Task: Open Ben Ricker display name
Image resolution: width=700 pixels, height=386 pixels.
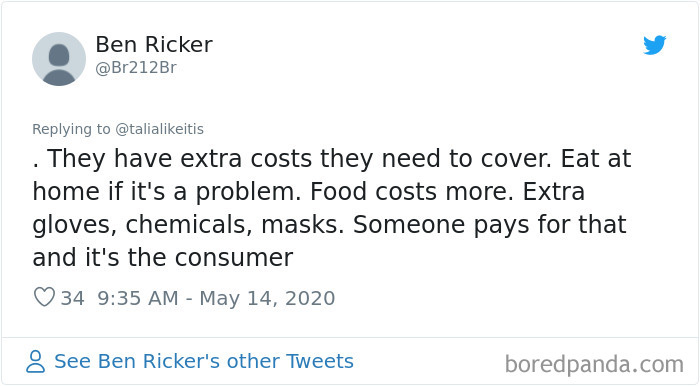Action: 154,44
